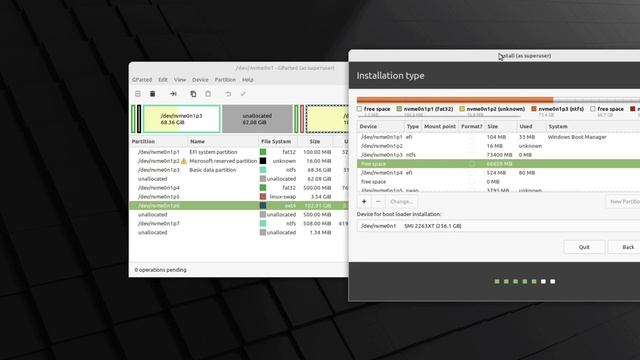640x360 pixels.
Task: Select the /dev/nvme0n1p3 block in the GParted disk map
Action: tap(182, 119)
